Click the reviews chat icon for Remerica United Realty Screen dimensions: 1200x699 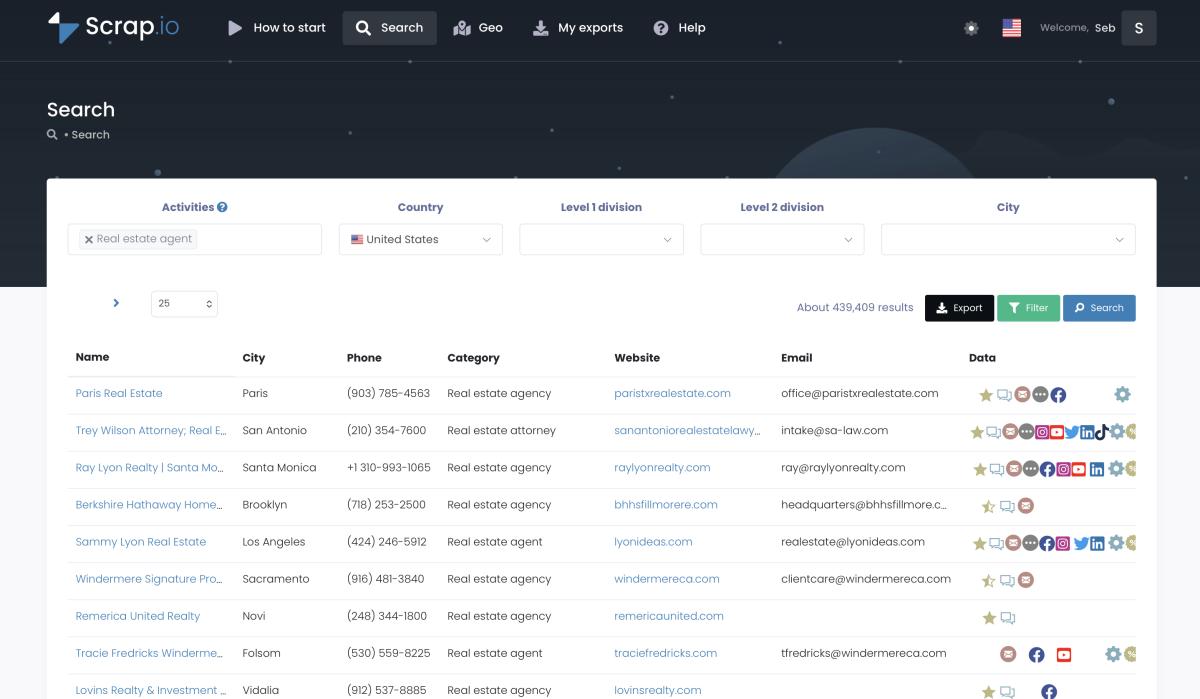[1008, 618]
